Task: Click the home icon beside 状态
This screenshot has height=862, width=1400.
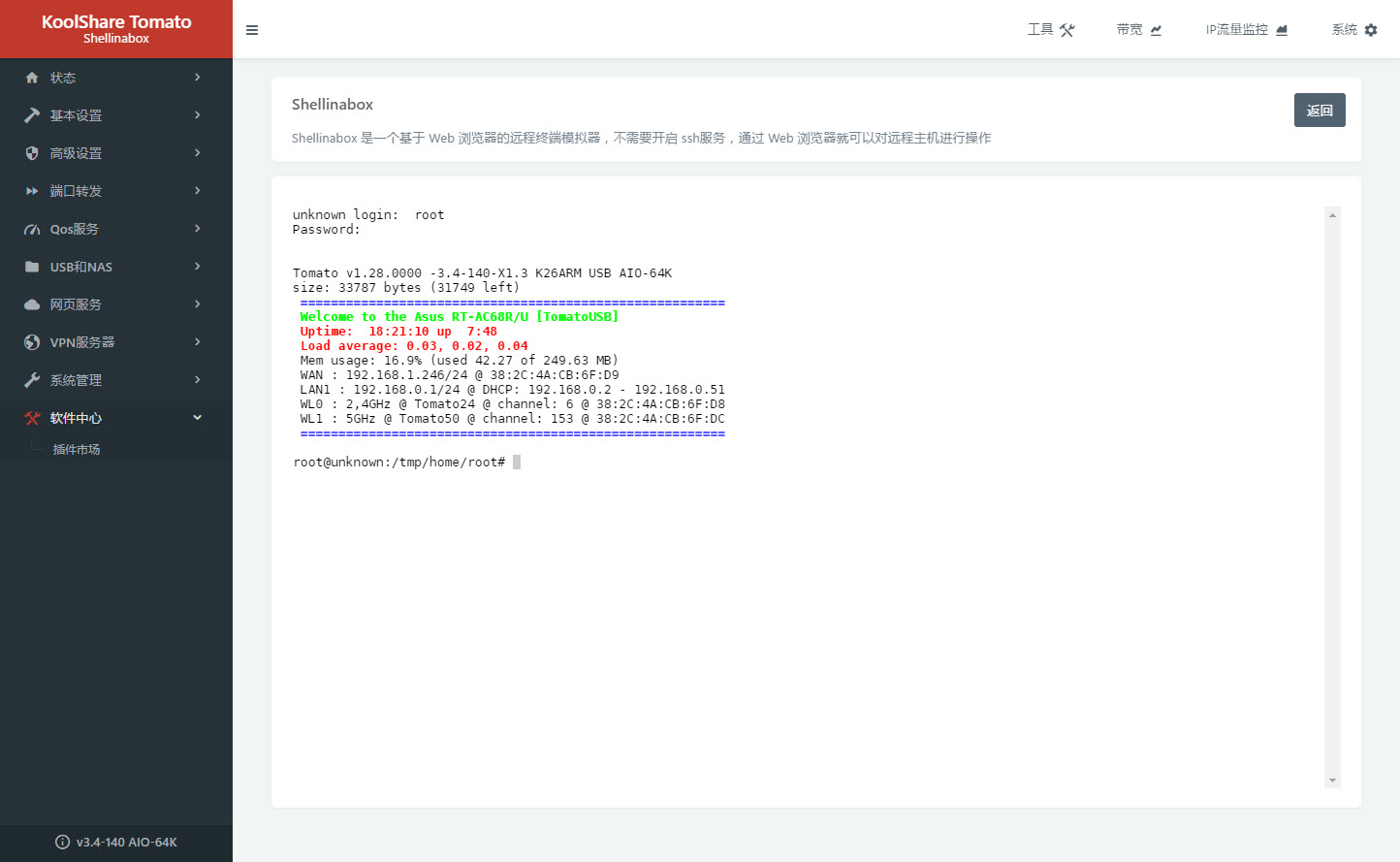Action: (x=32, y=78)
